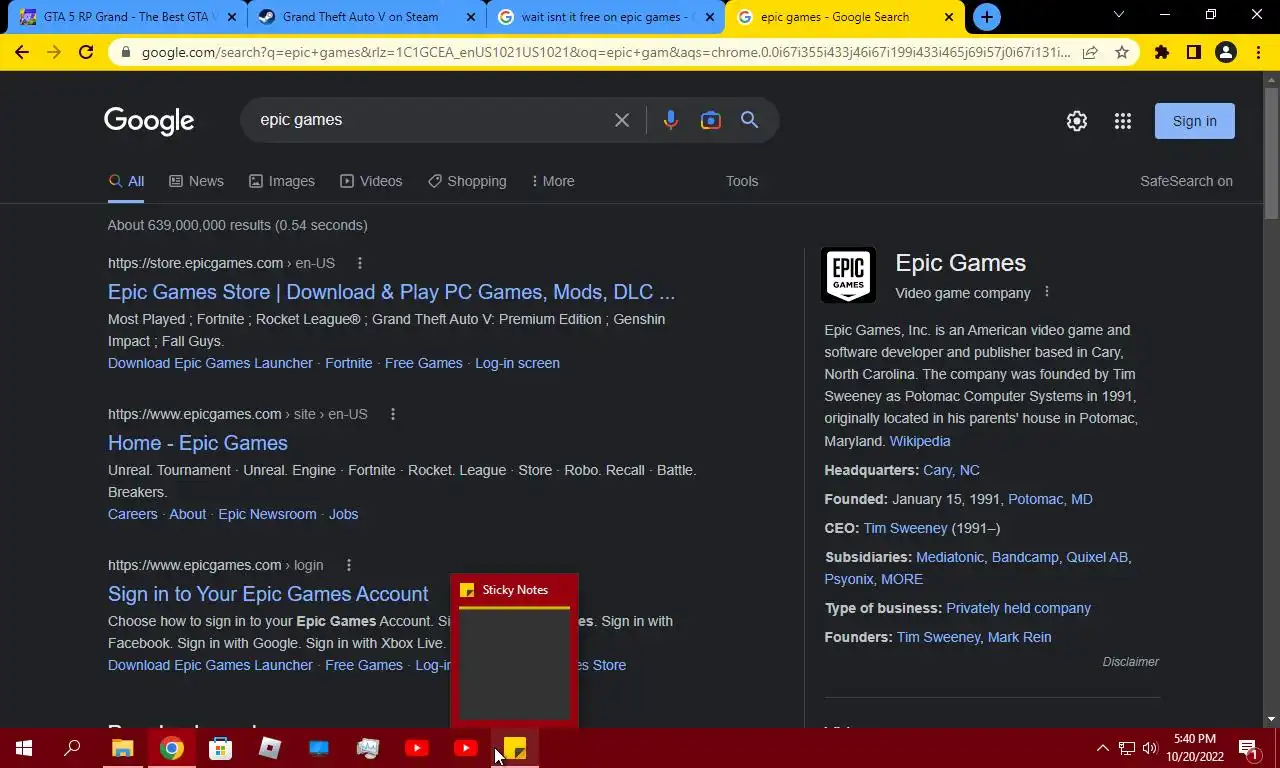Open the Mark Rein founder link

(1019, 637)
